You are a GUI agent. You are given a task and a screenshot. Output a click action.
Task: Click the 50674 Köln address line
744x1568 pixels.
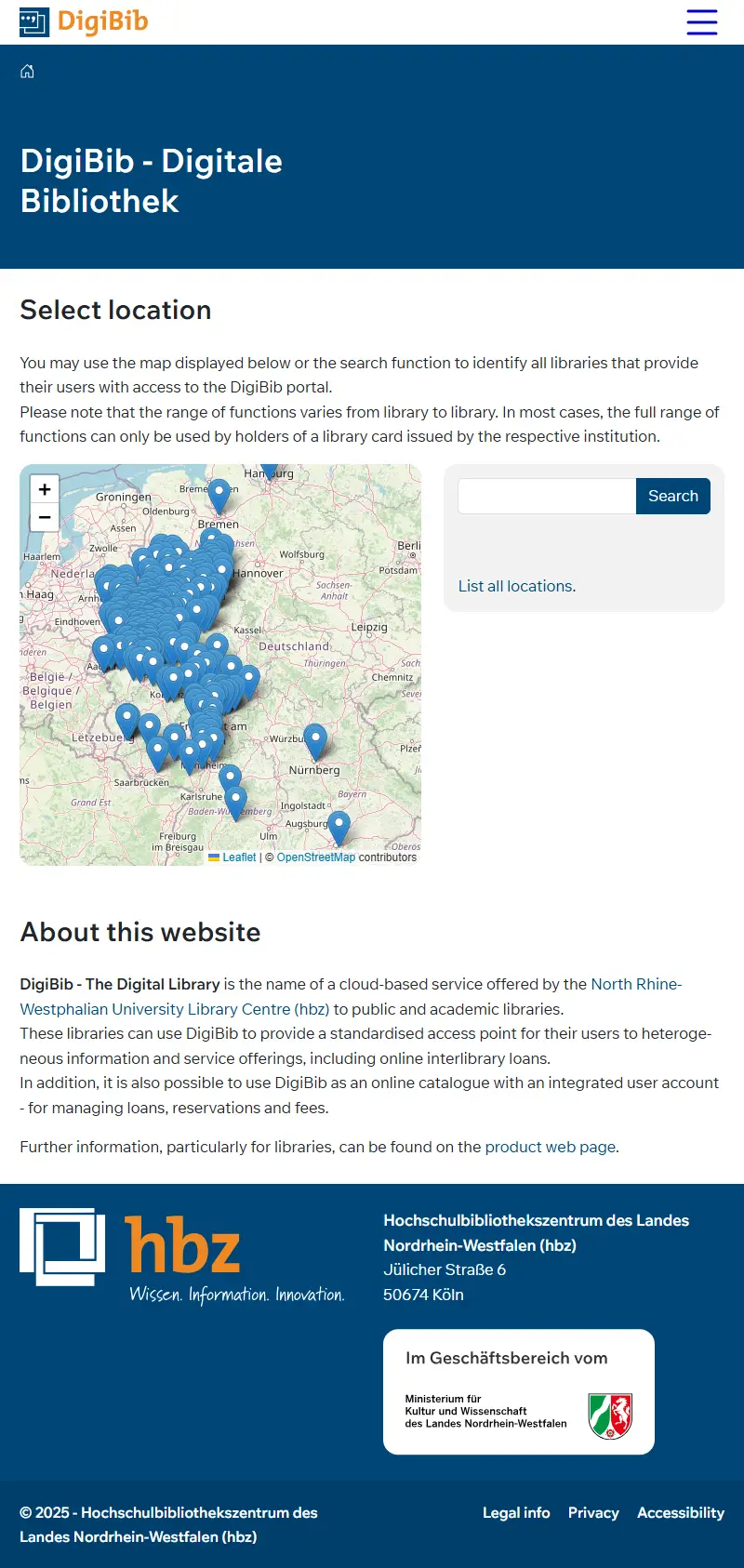coord(423,1295)
